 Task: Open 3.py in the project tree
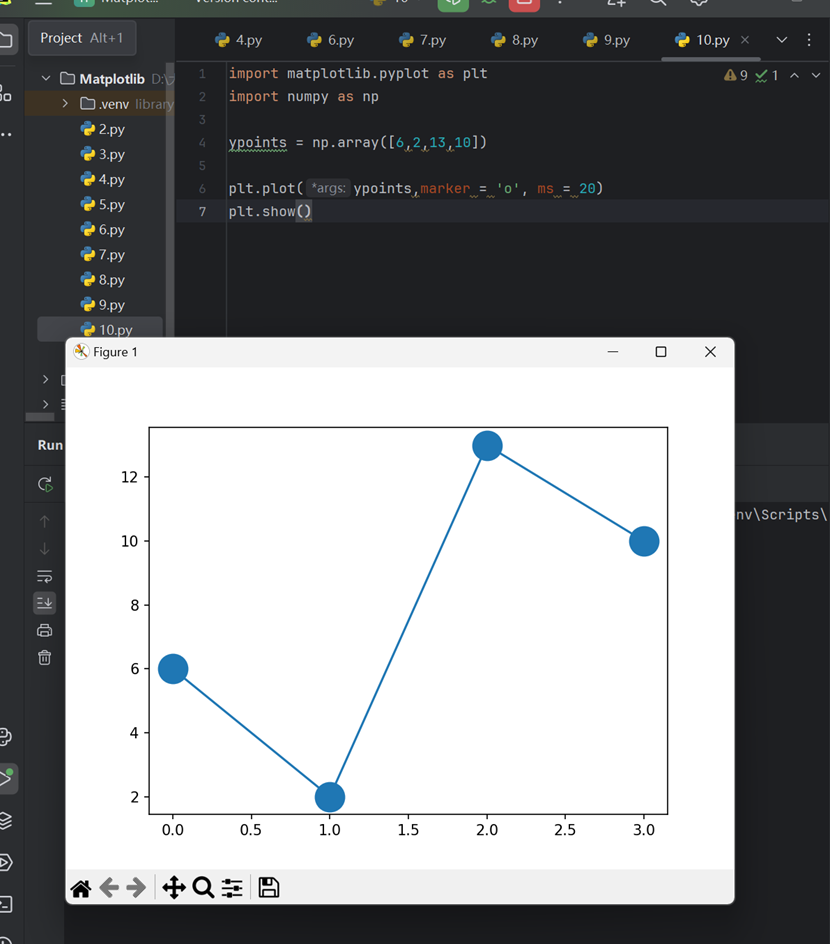click(x=103, y=154)
